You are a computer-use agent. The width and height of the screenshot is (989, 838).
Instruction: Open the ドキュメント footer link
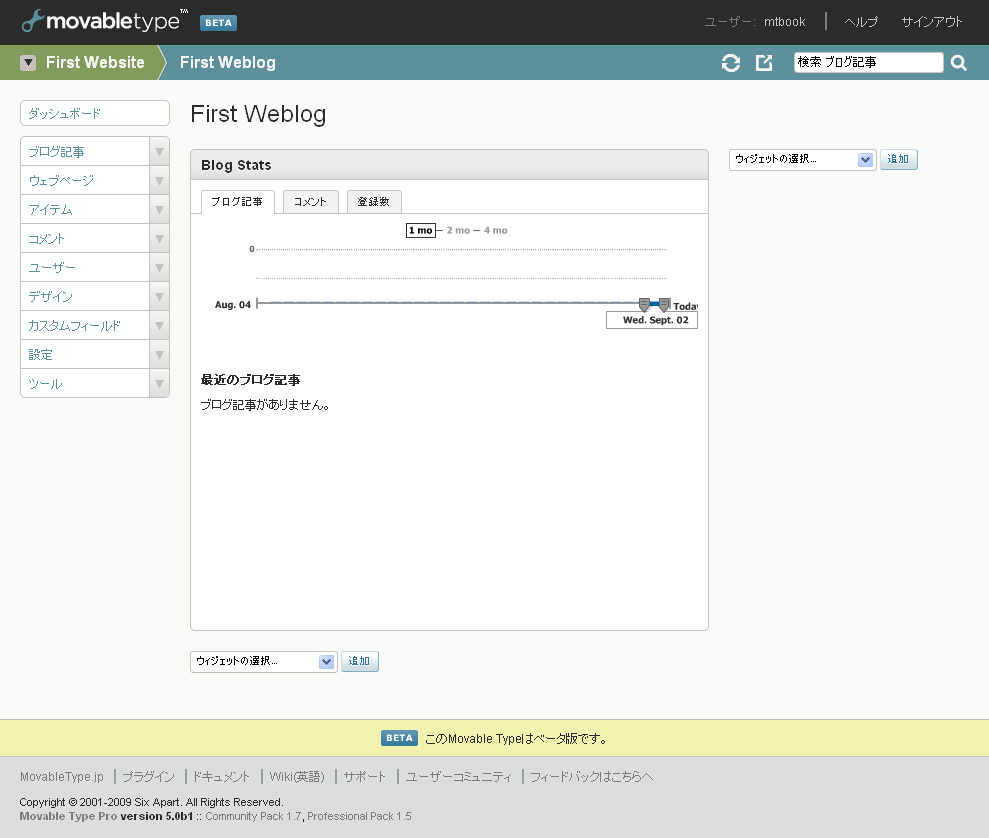pos(221,777)
